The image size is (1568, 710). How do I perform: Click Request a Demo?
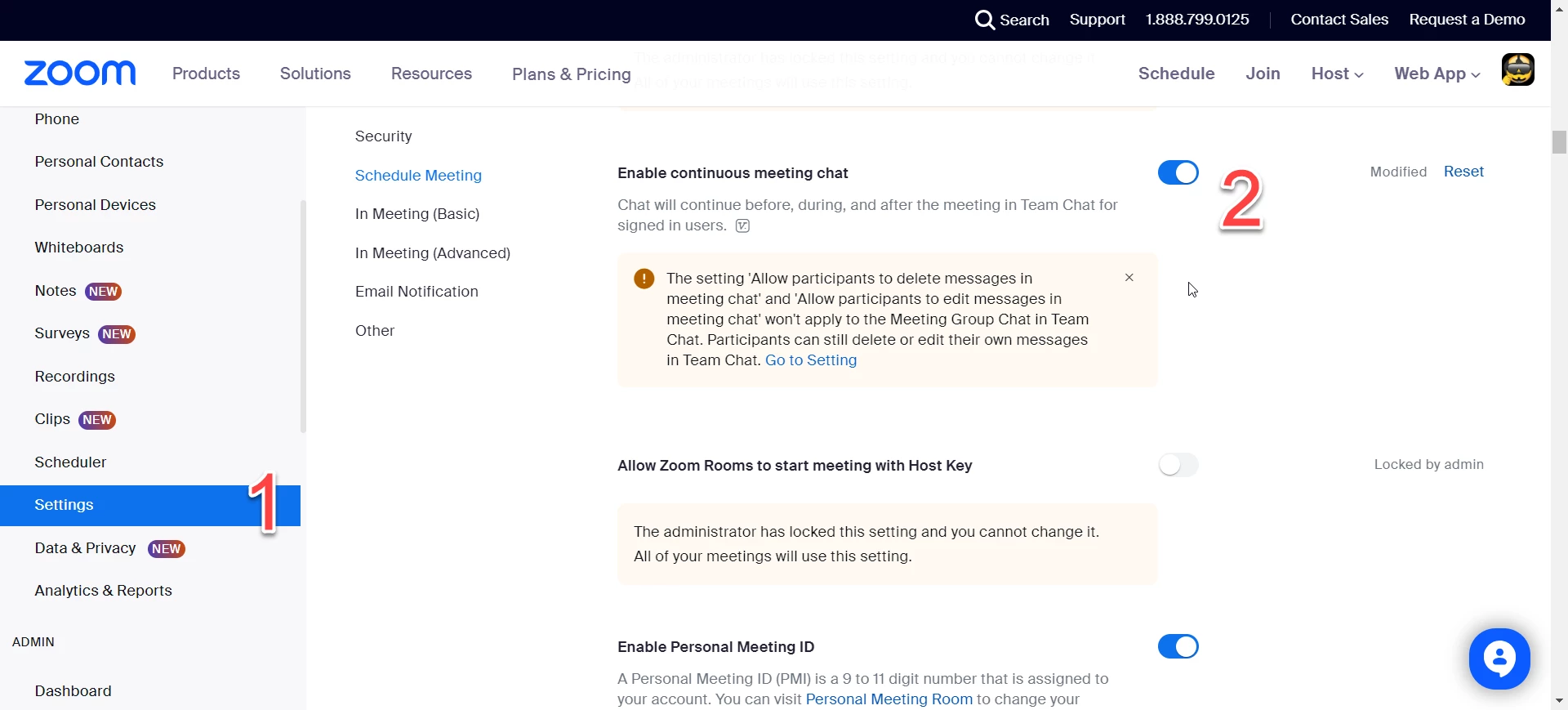pos(1467,20)
